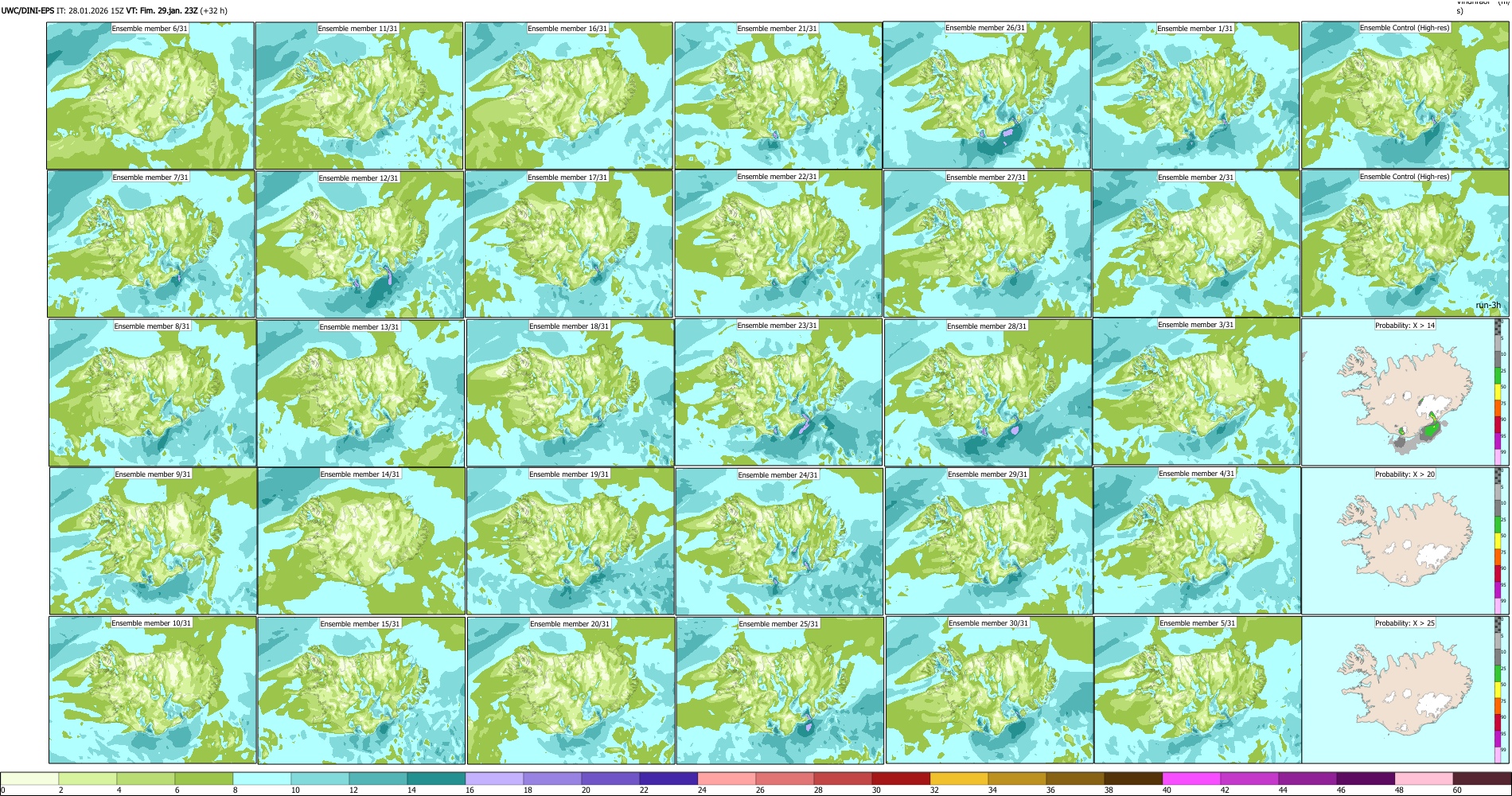Open Ensemble member 12/31 map

point(360,244)
